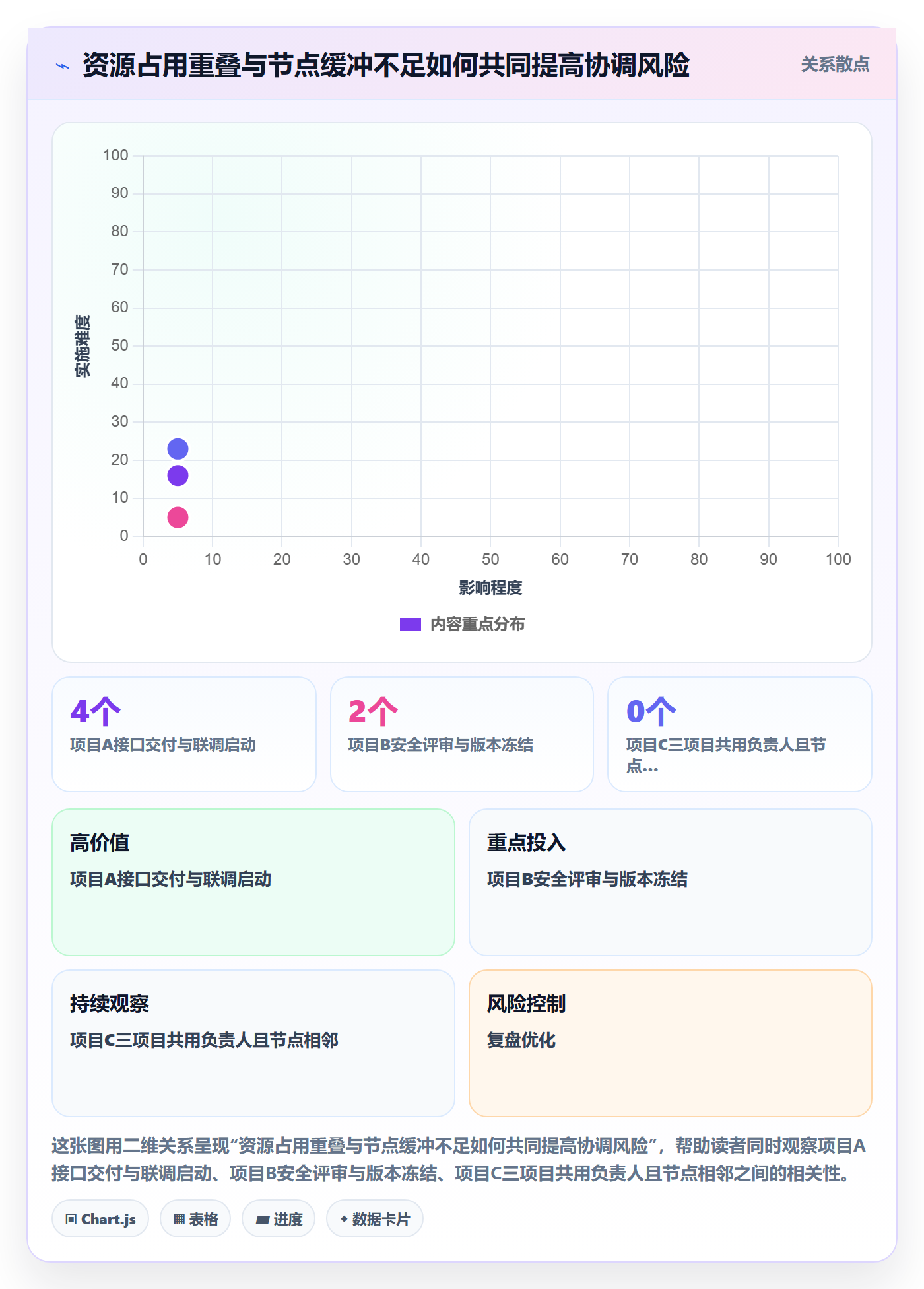Click the x-axis tick label 50
The image size is (924, 1289).
coord(490,559)
